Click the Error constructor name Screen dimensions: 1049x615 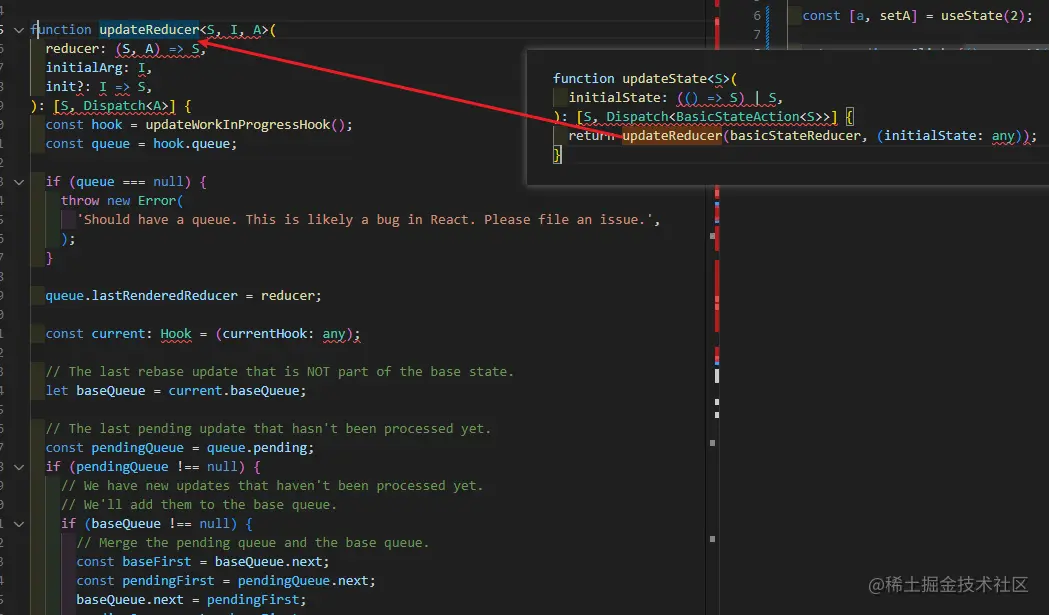[157, 201]
